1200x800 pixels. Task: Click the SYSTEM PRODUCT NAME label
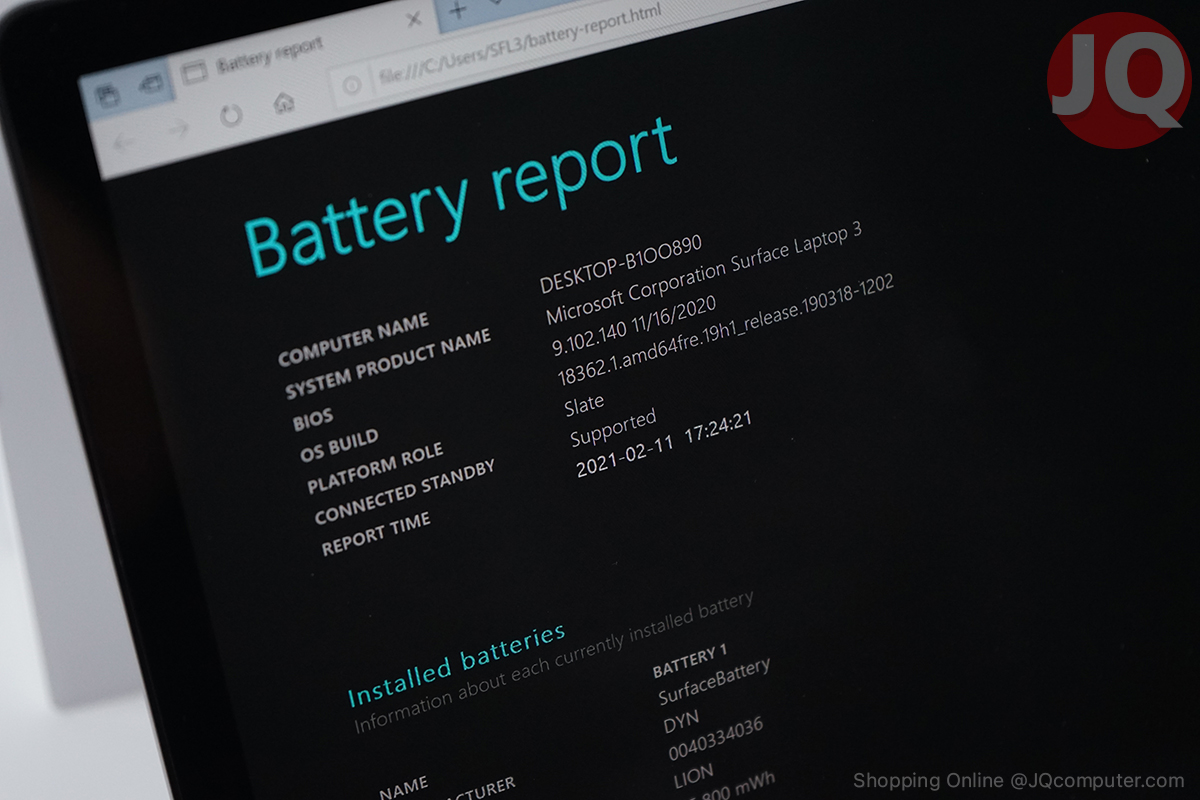click(x=389, y=362)
